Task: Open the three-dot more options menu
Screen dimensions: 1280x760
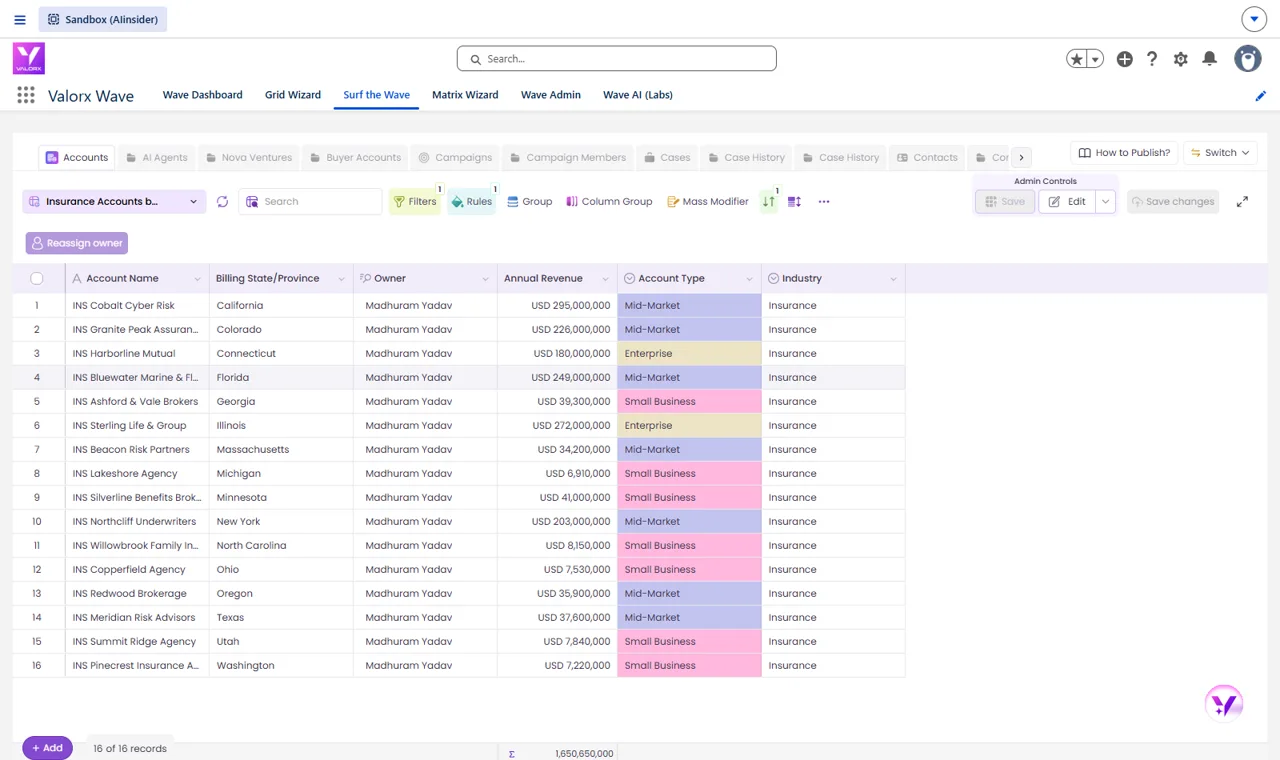Action: pyautogui.click(x=824, y=202)
